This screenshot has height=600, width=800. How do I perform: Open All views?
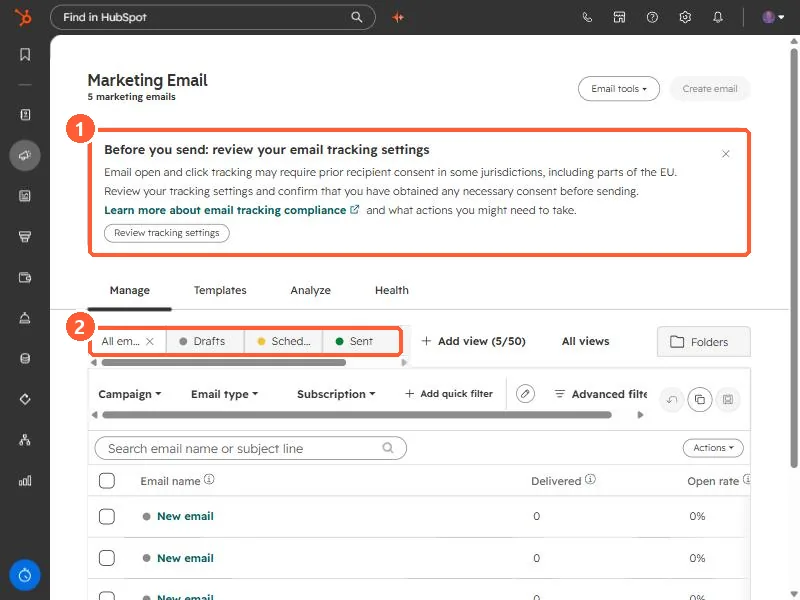coord(585,341)
